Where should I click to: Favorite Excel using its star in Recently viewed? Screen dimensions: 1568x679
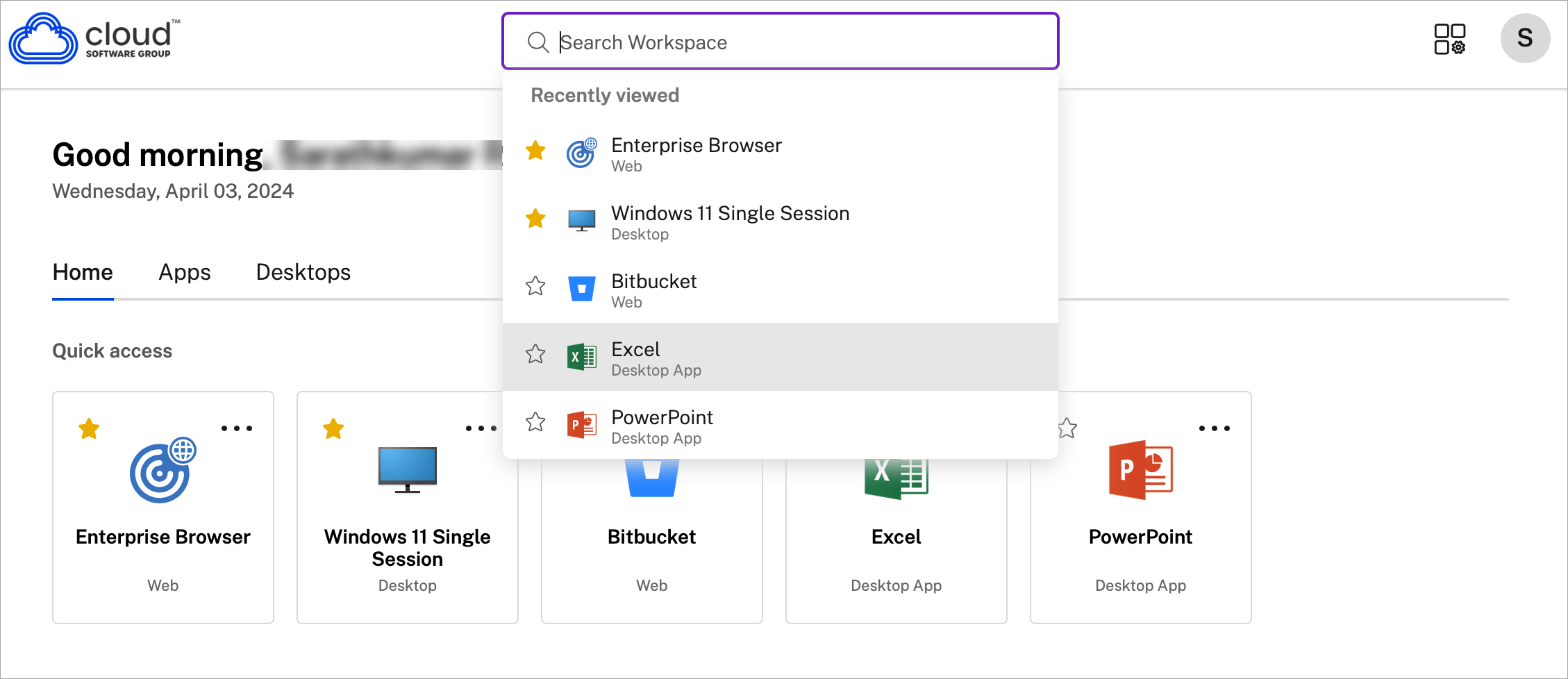tap(535, 354)
